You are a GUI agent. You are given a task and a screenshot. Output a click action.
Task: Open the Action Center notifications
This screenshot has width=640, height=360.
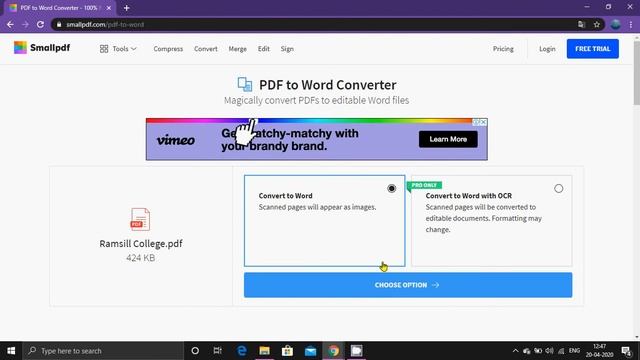click(x=627, y=351)
